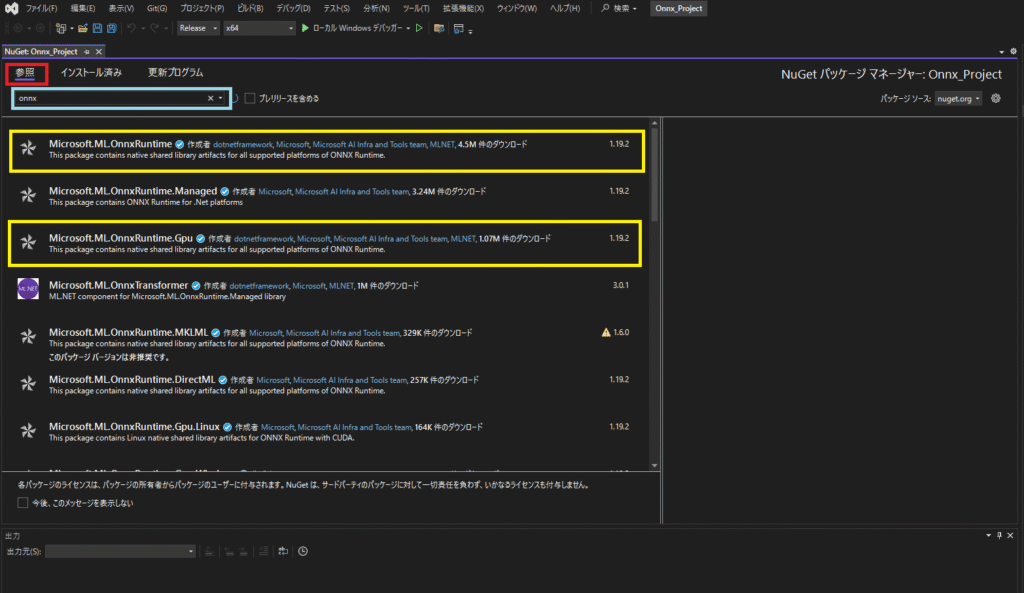Screen dimensions: 1024x593
Task: Select the Microsoft.ML.OnnxRuntime.Gpu package entry
Action: click(x=326, y=243)
